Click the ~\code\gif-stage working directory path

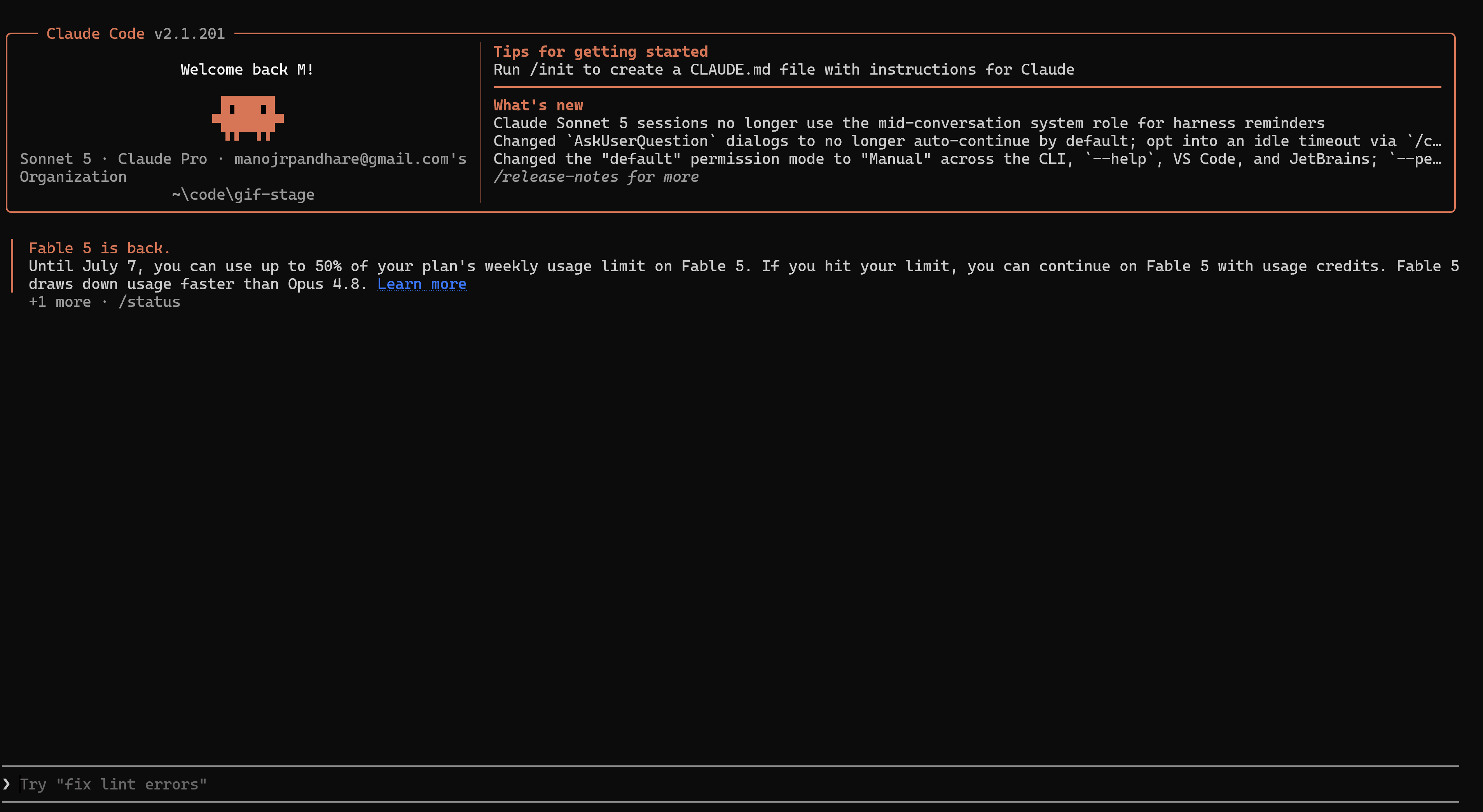243,195
